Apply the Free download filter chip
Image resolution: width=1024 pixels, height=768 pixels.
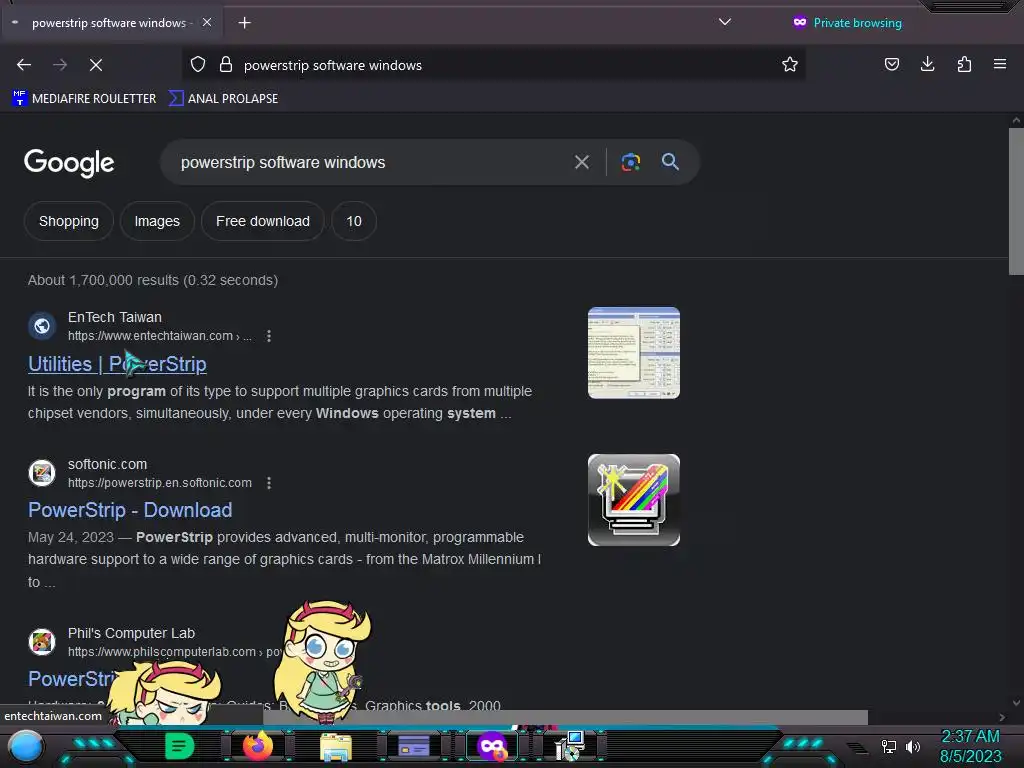click(x=263, y=221)
